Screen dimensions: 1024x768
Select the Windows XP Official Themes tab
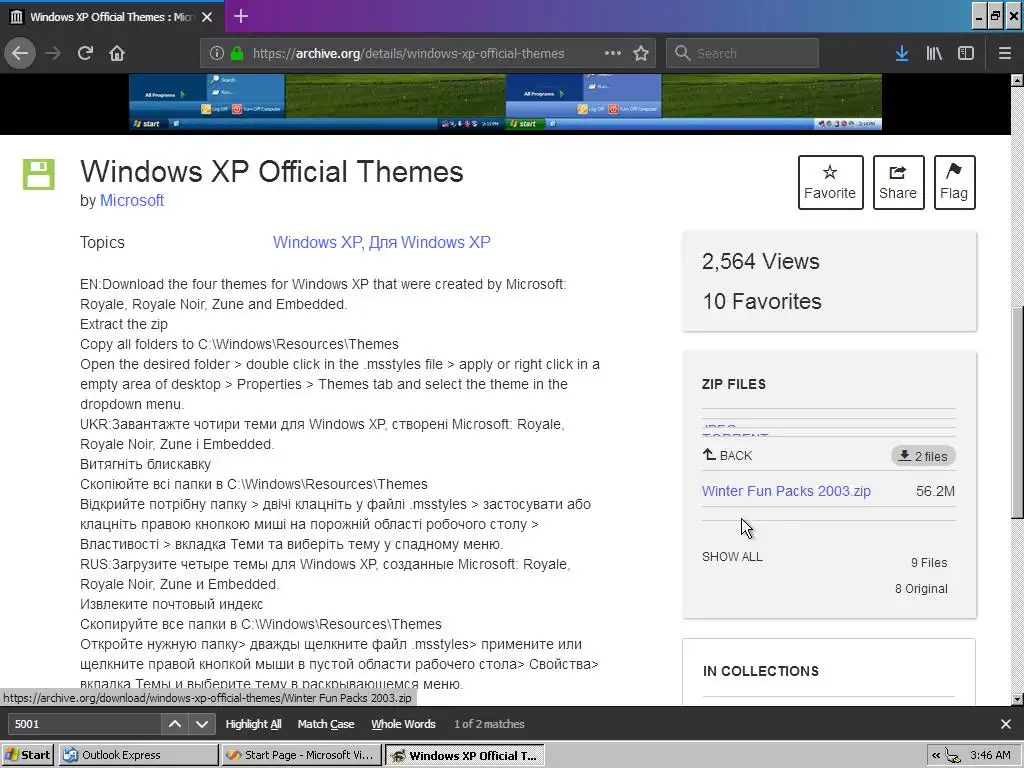[112, 17]
